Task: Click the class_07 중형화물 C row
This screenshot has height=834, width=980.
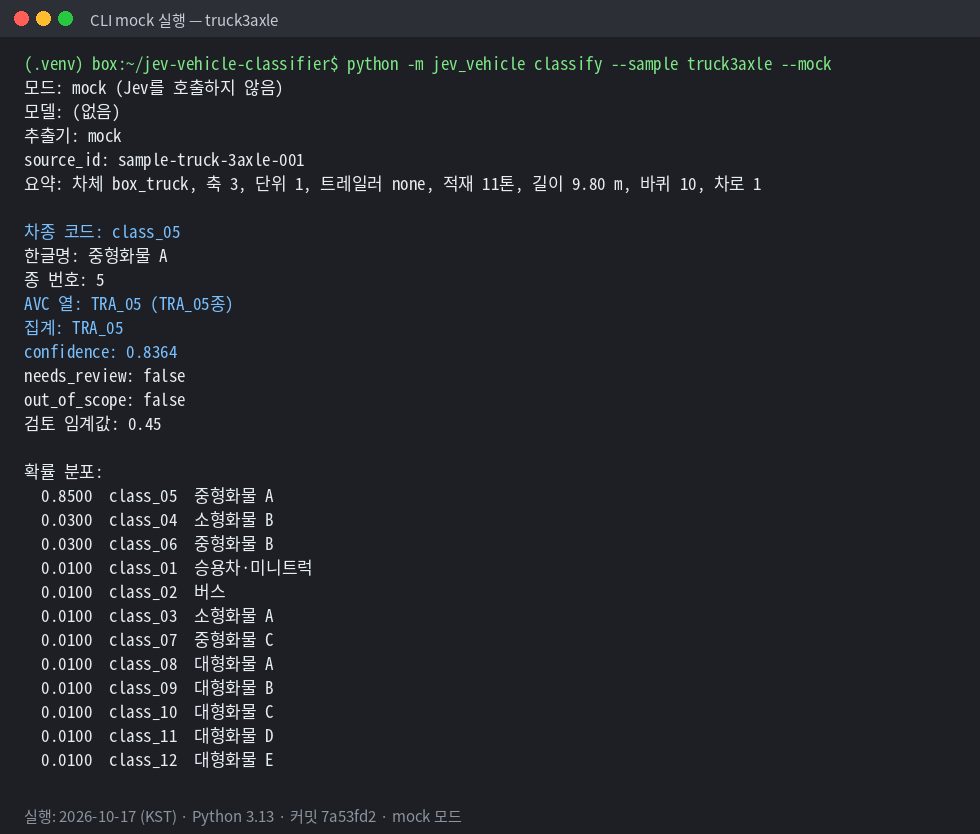Action: [157, 640]
